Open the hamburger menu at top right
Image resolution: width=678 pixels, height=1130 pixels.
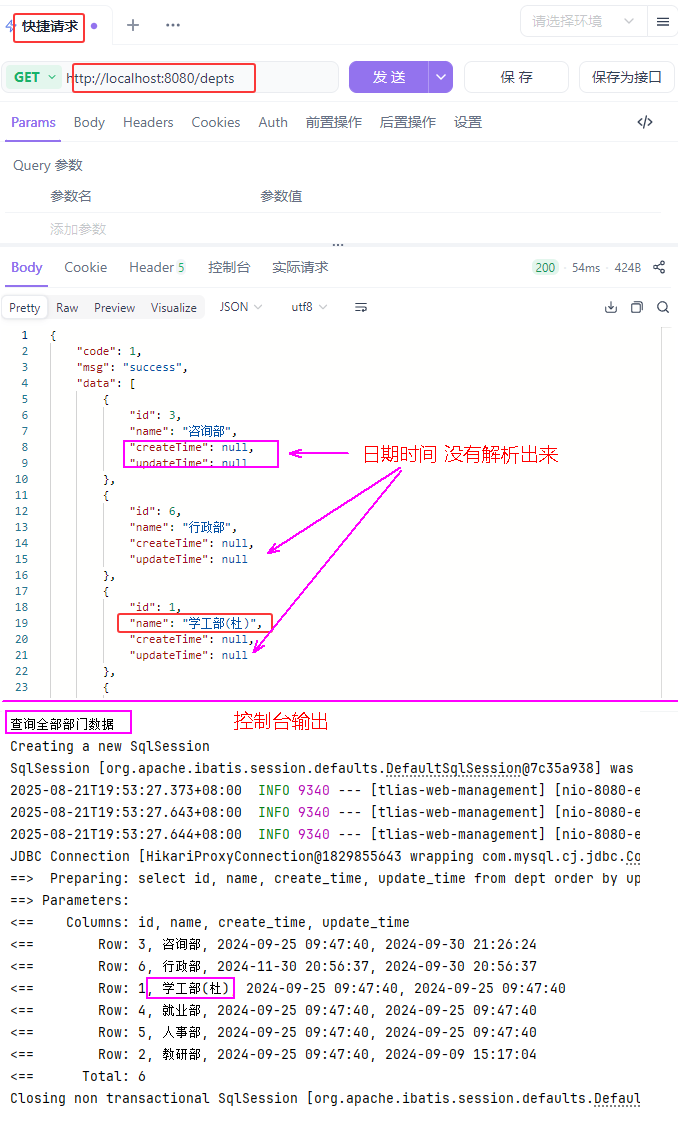pyautogui.click(x=663, y=21)
